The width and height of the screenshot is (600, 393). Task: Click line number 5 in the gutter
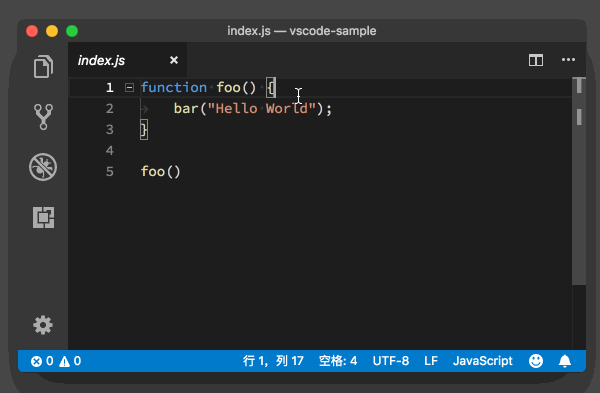point(110,171)
